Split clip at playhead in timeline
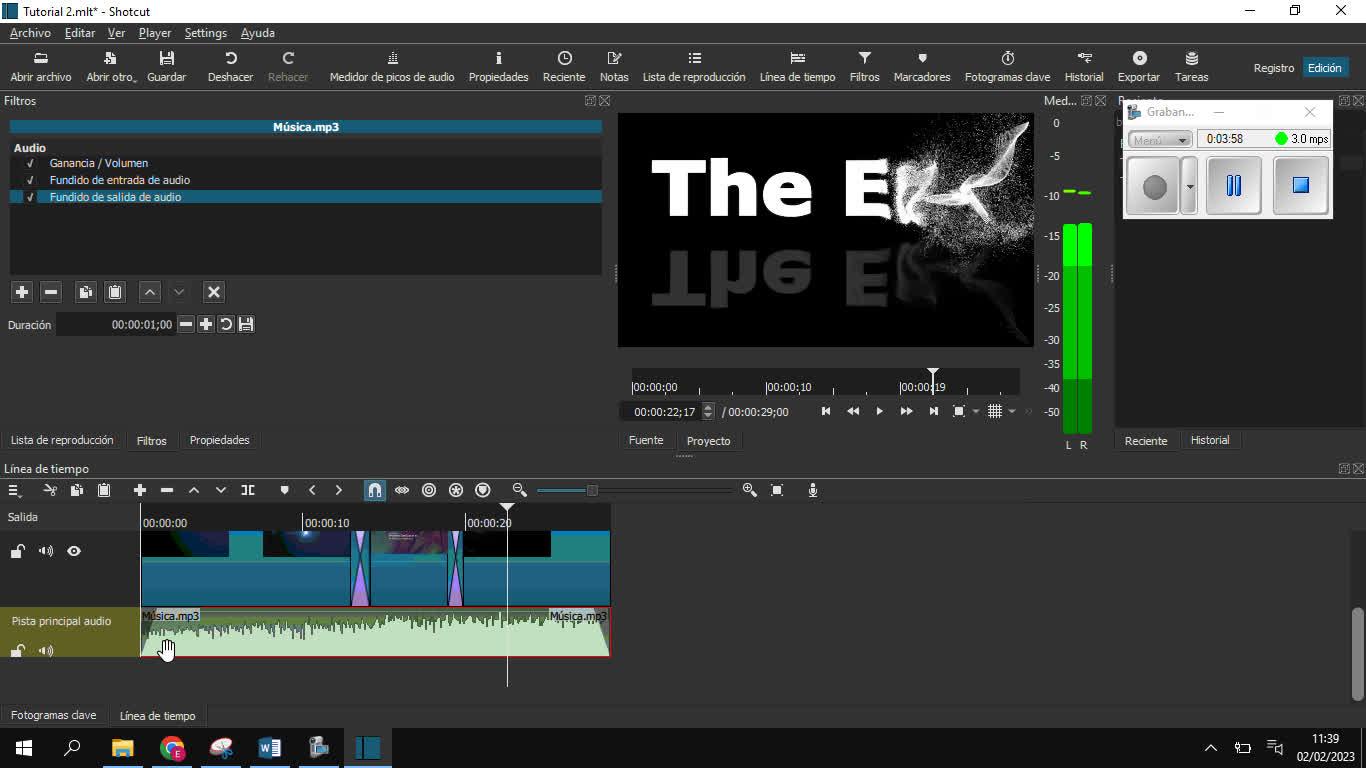This screenshot has height=768, width=1366. pos(248,490)
